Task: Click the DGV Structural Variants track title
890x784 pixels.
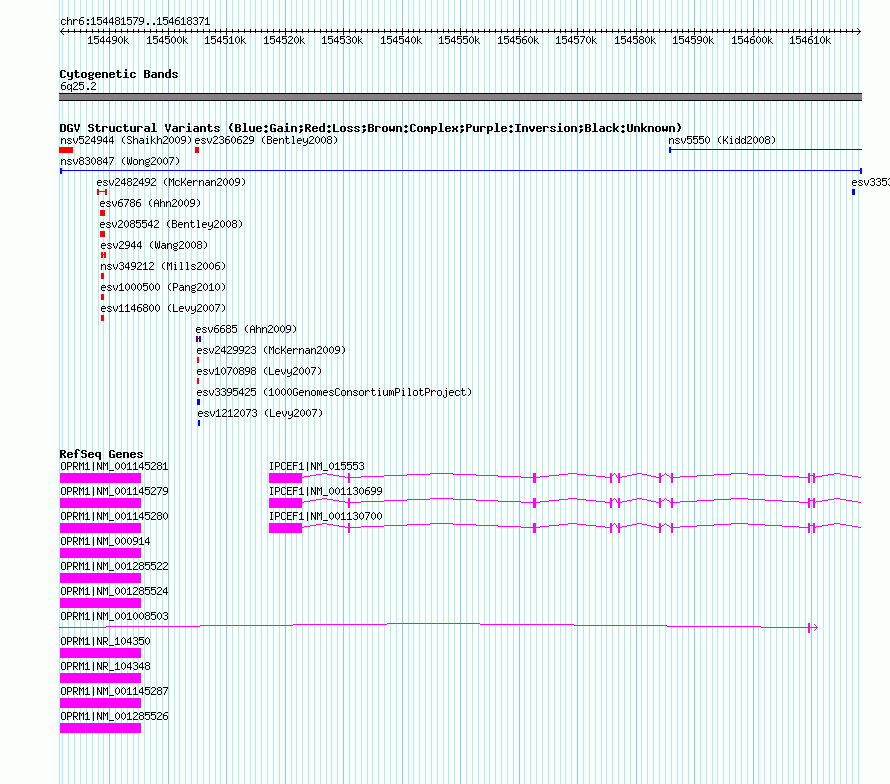Action: [x=371, y=128]
